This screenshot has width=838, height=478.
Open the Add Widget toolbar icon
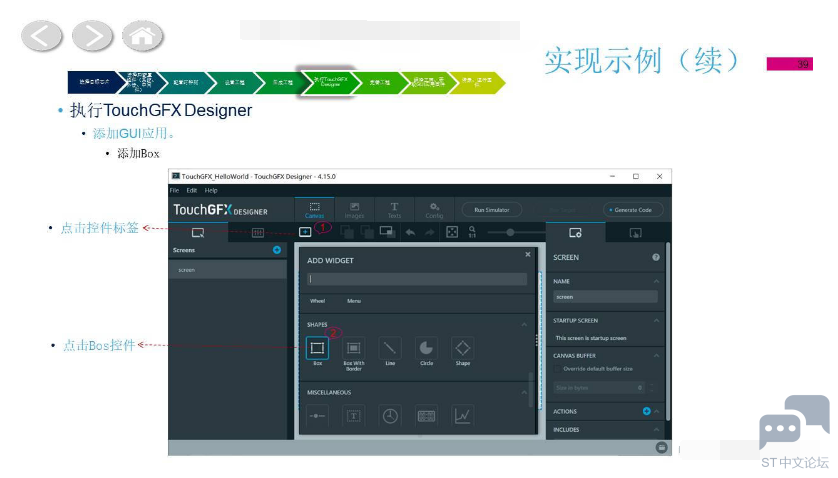tap(305, 232)
